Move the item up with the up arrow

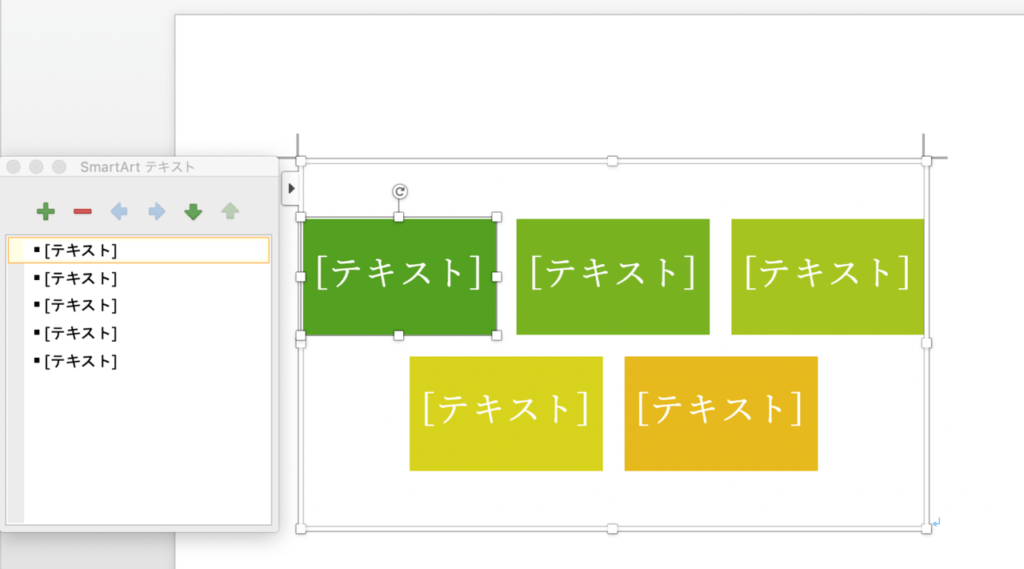coord(230,211)
